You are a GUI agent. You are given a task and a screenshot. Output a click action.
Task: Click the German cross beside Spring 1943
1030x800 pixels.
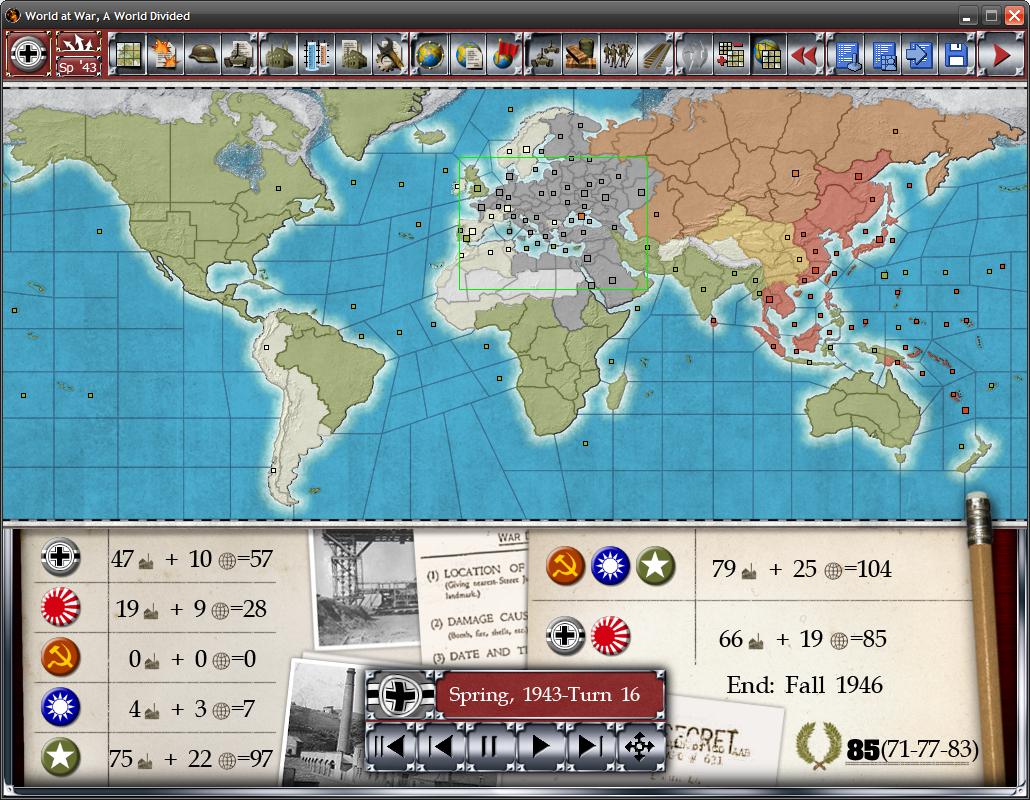pos(400,695)
